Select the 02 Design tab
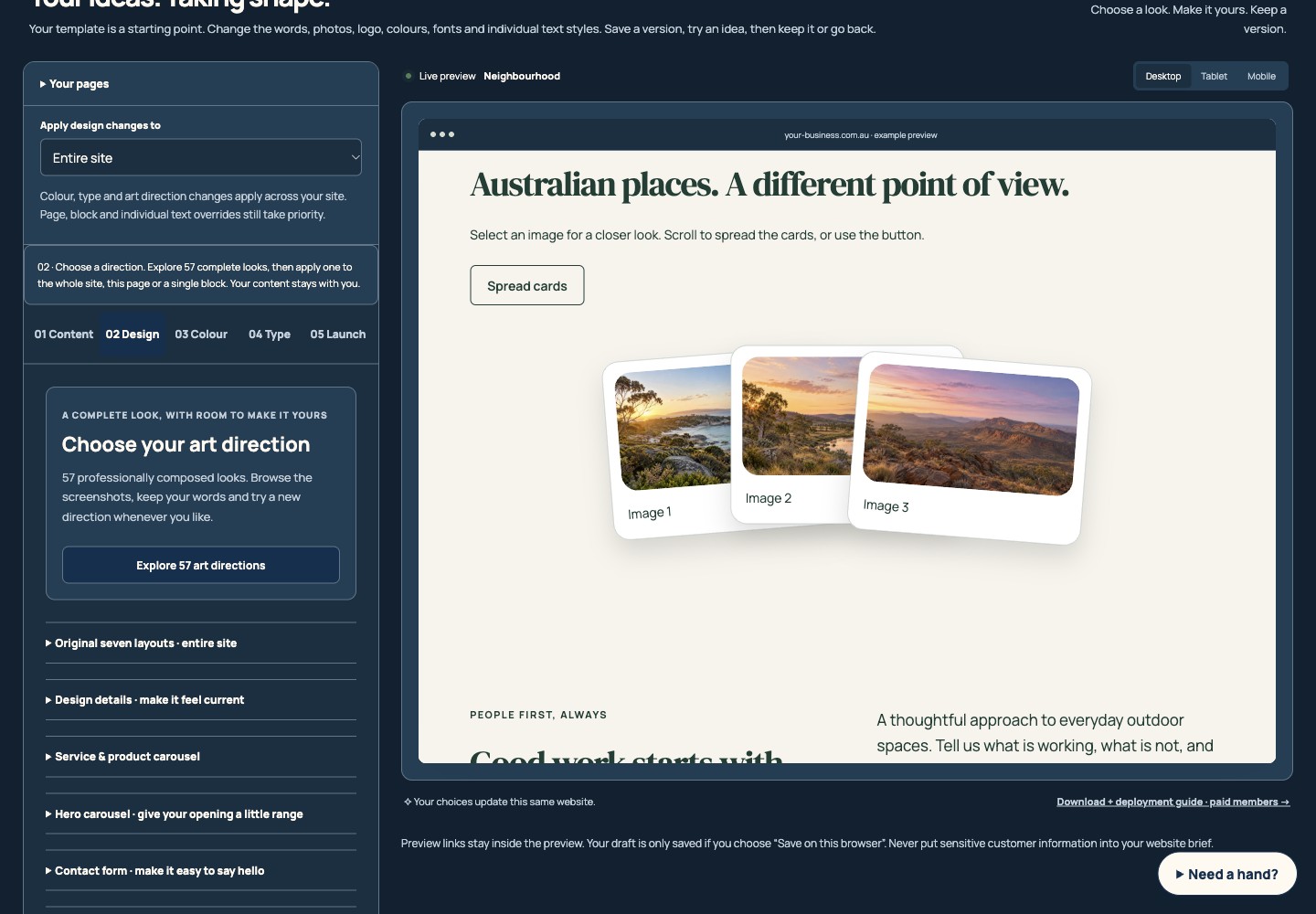This screenshot has width=1316, height=914. pos(133,335)
